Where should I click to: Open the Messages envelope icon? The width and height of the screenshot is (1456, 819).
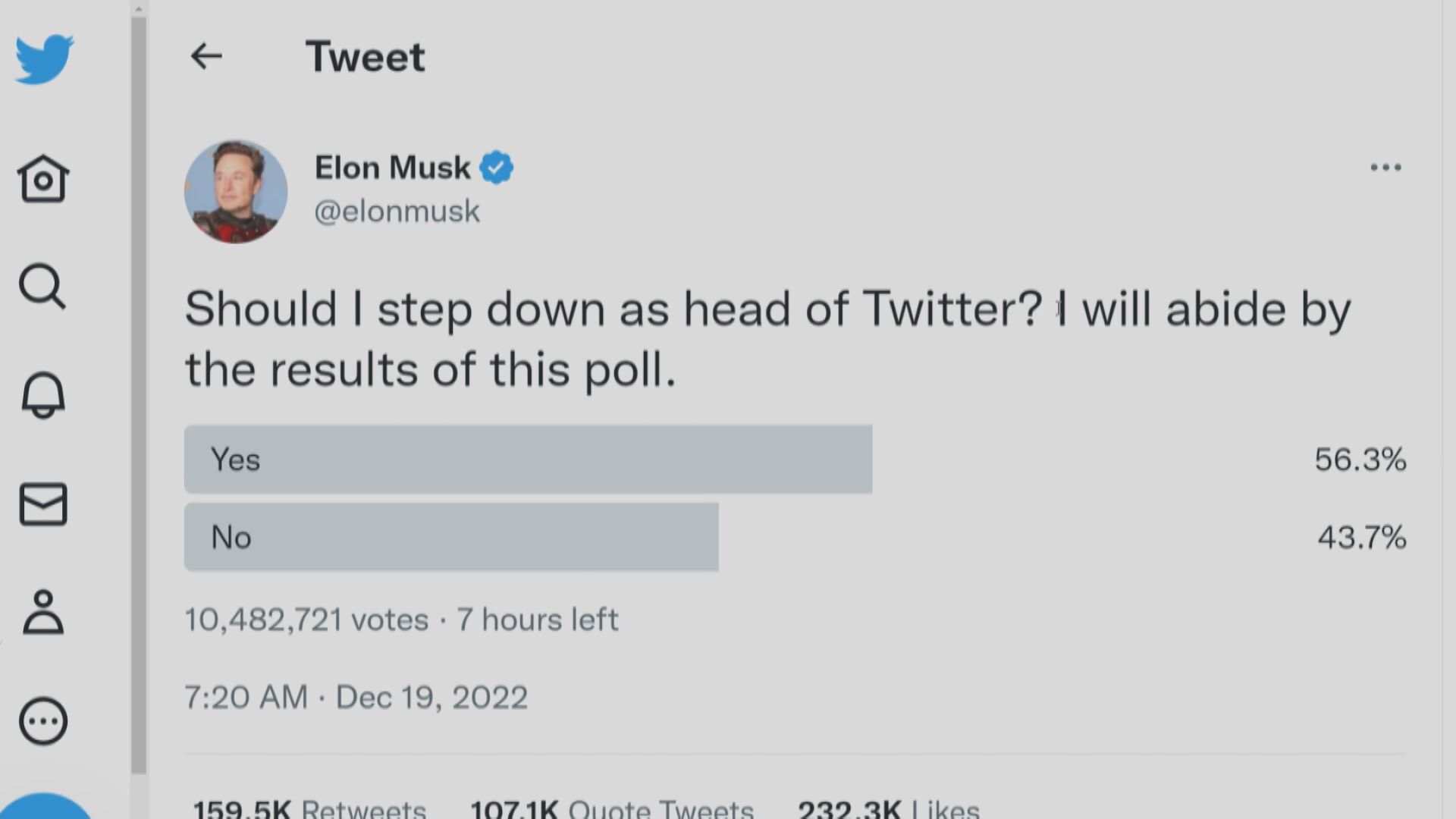[43, 504]
